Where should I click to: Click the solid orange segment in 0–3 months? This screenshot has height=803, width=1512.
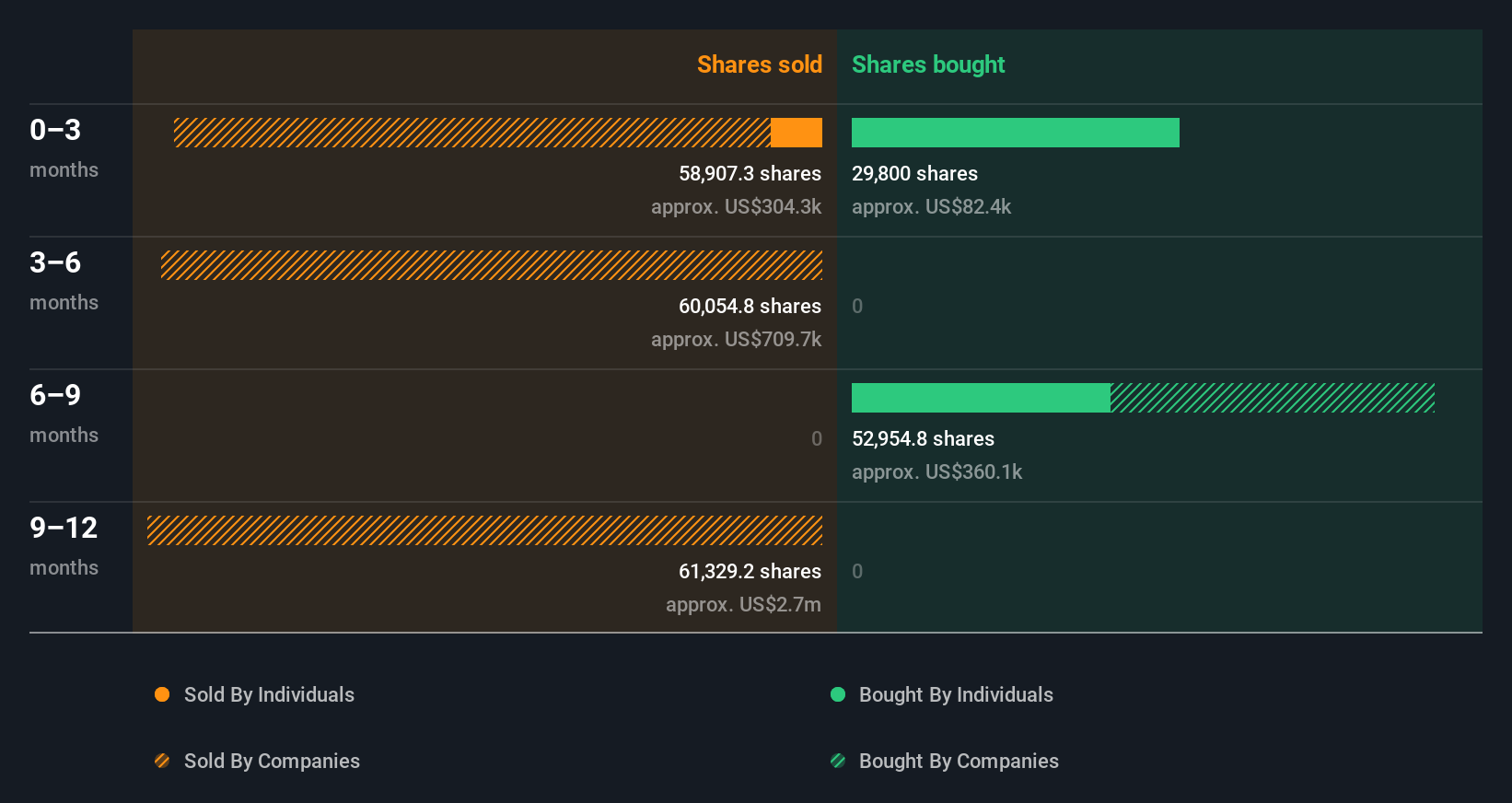point(797,133)
